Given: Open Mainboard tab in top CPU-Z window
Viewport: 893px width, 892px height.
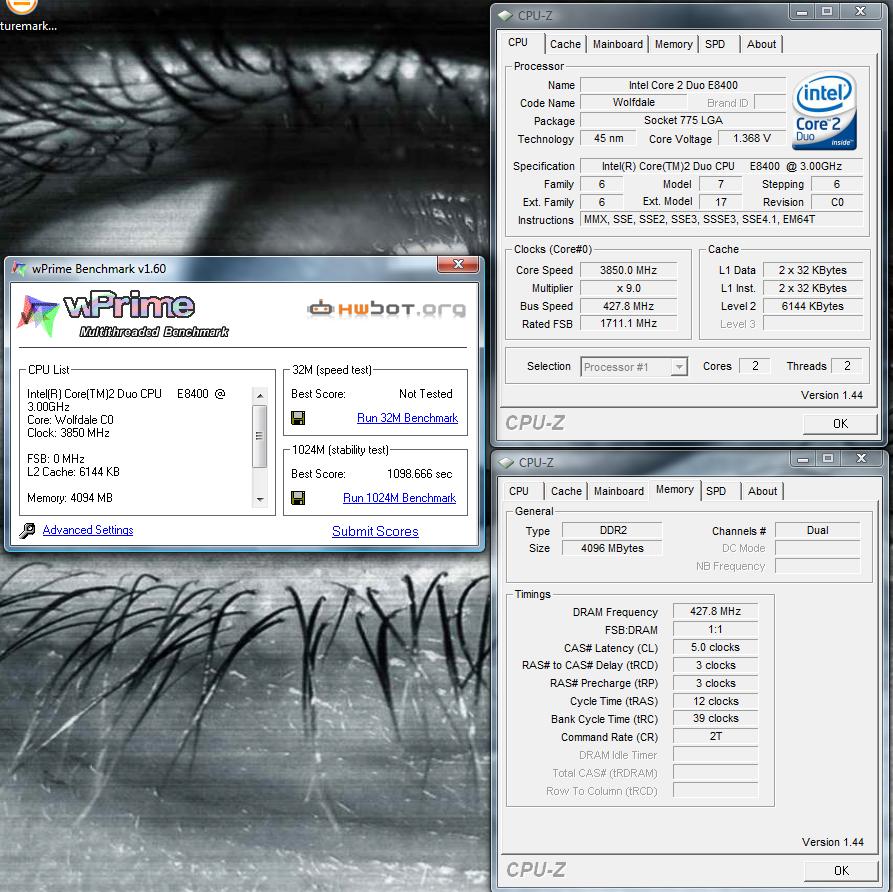Looking at the screenshot, I should [x=617, y=44].
